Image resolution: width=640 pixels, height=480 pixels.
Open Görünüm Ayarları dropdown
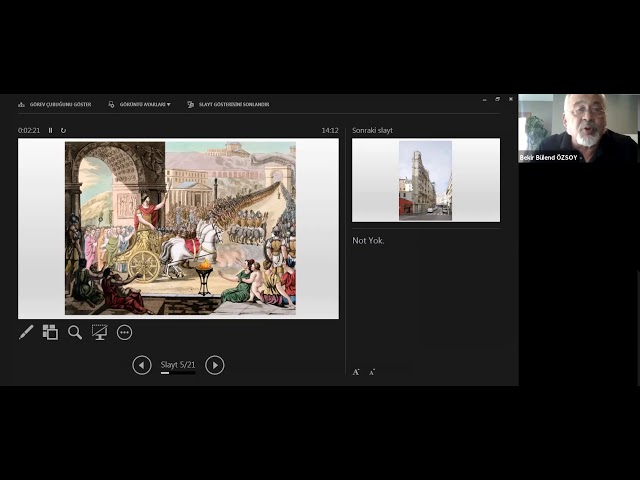tap(140, 104)
